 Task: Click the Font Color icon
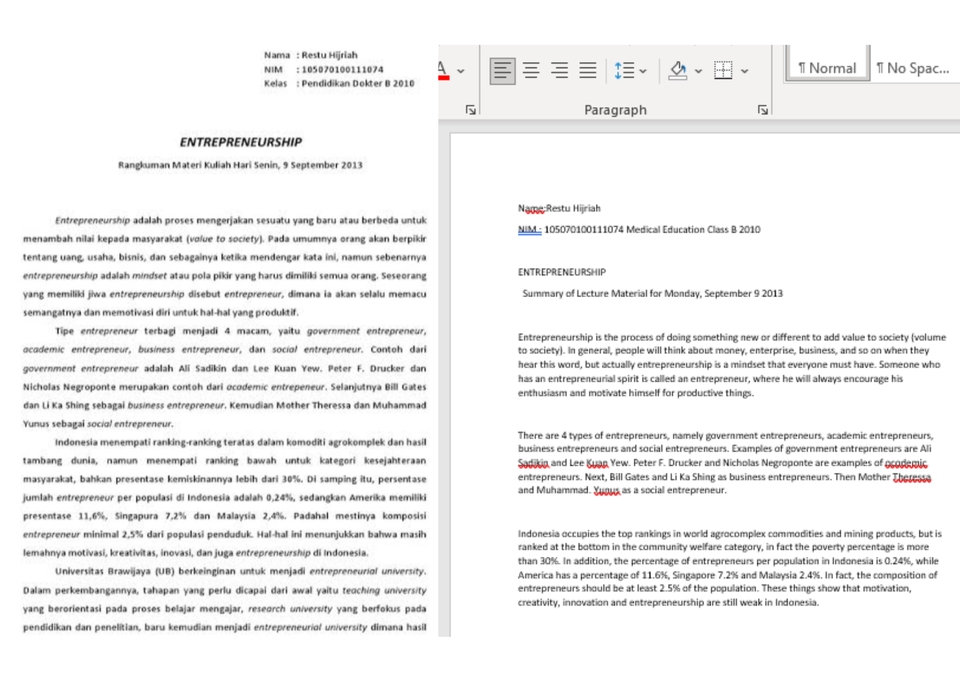tap(443, 70)
